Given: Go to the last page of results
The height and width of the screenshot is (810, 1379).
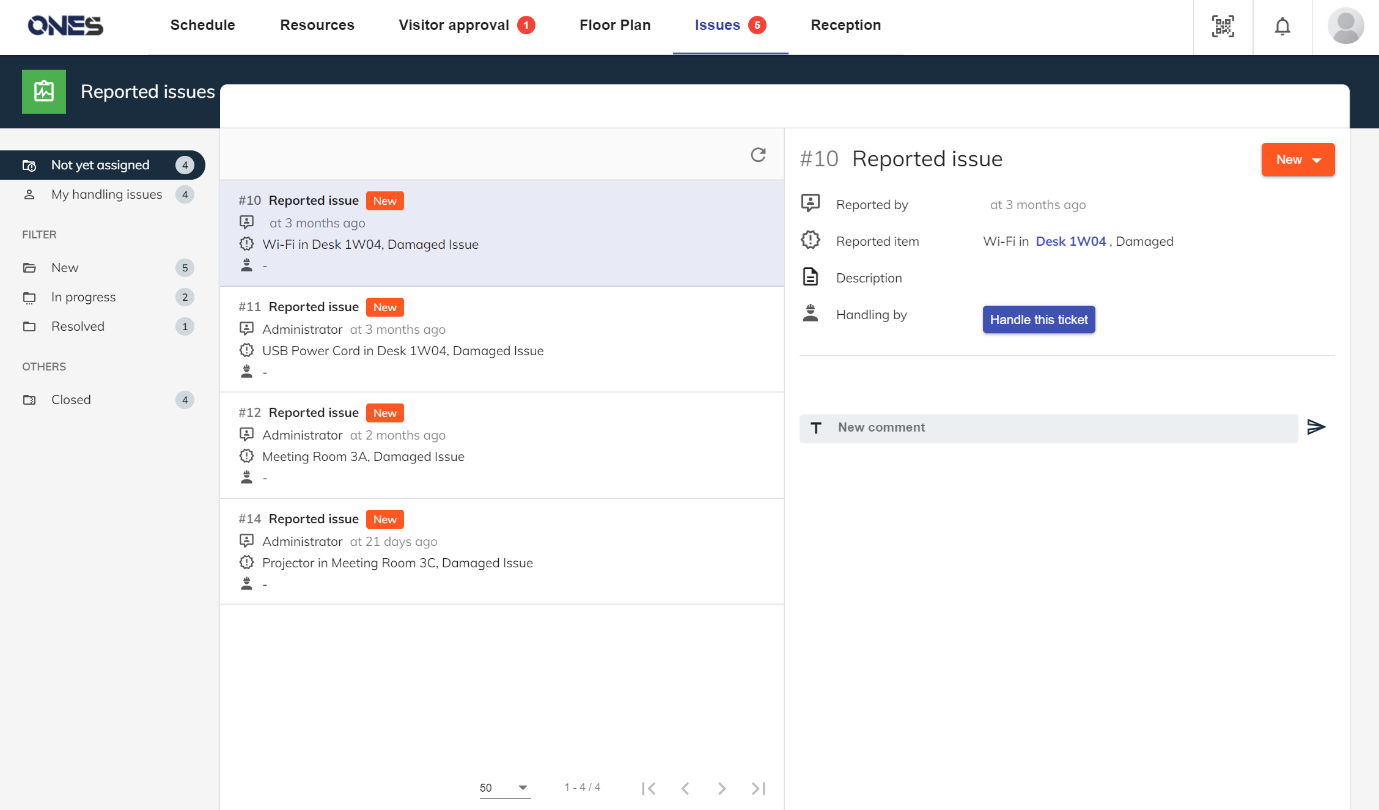Looking at the screenshot, I should pos(758,788).
